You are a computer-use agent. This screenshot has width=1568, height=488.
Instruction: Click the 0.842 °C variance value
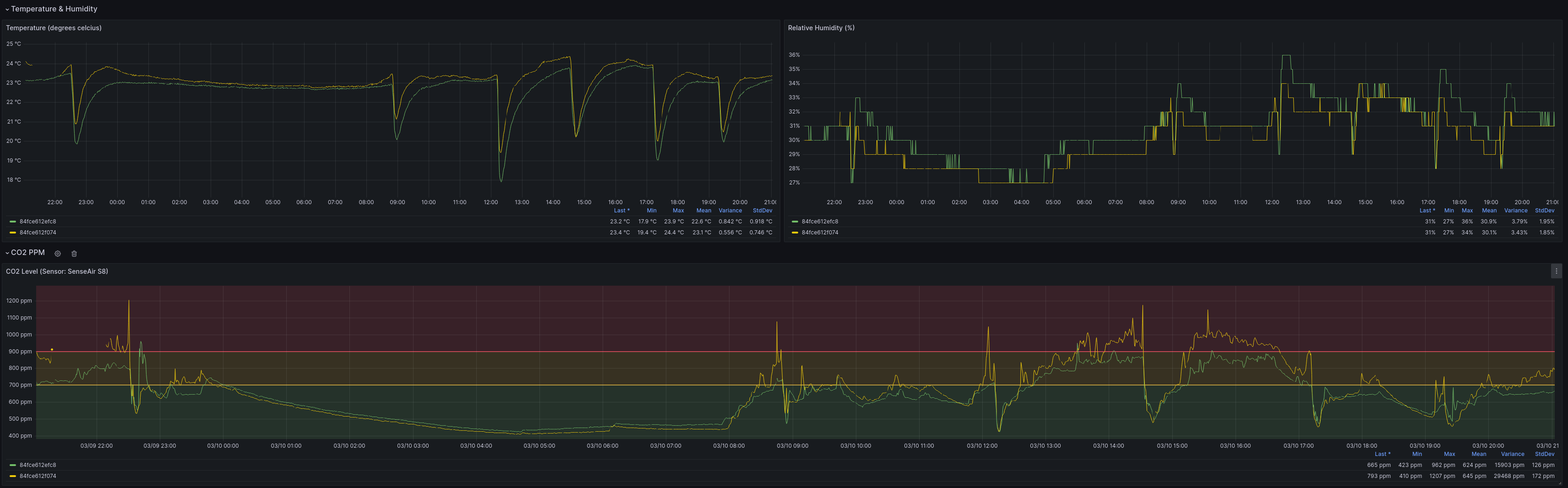pos(730,222)
